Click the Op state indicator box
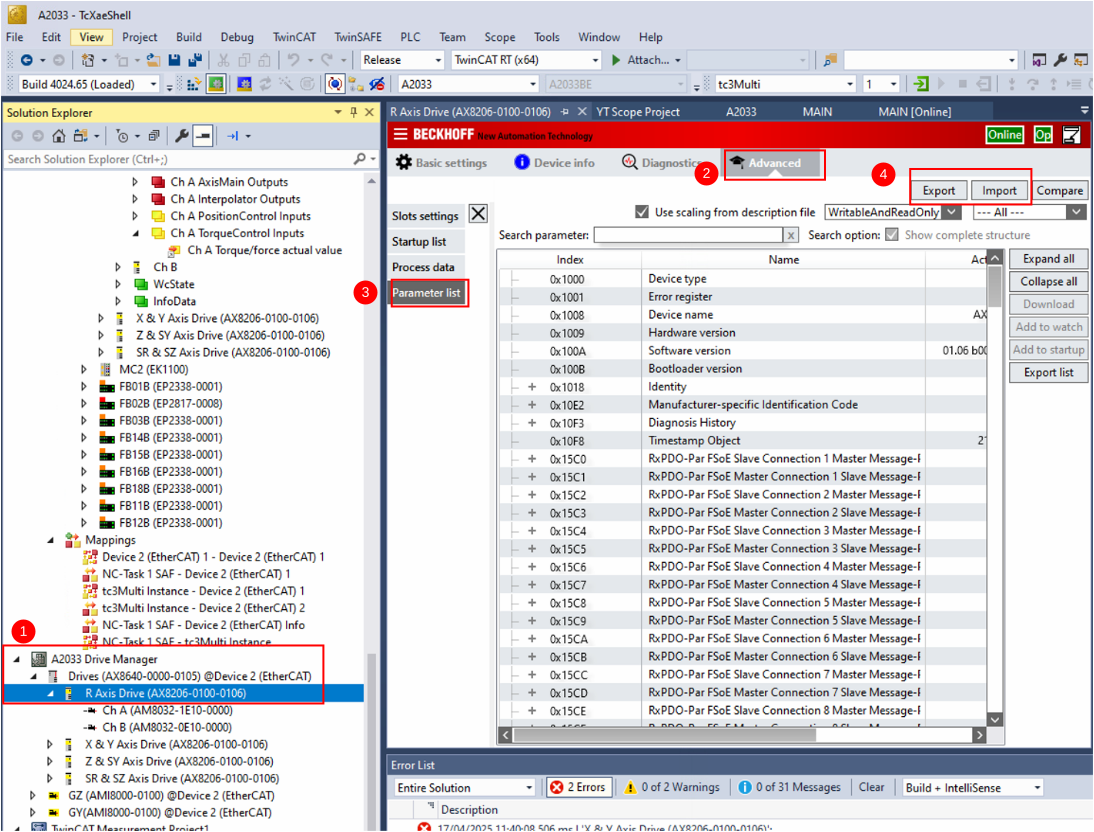 (x=1040, y=134)
